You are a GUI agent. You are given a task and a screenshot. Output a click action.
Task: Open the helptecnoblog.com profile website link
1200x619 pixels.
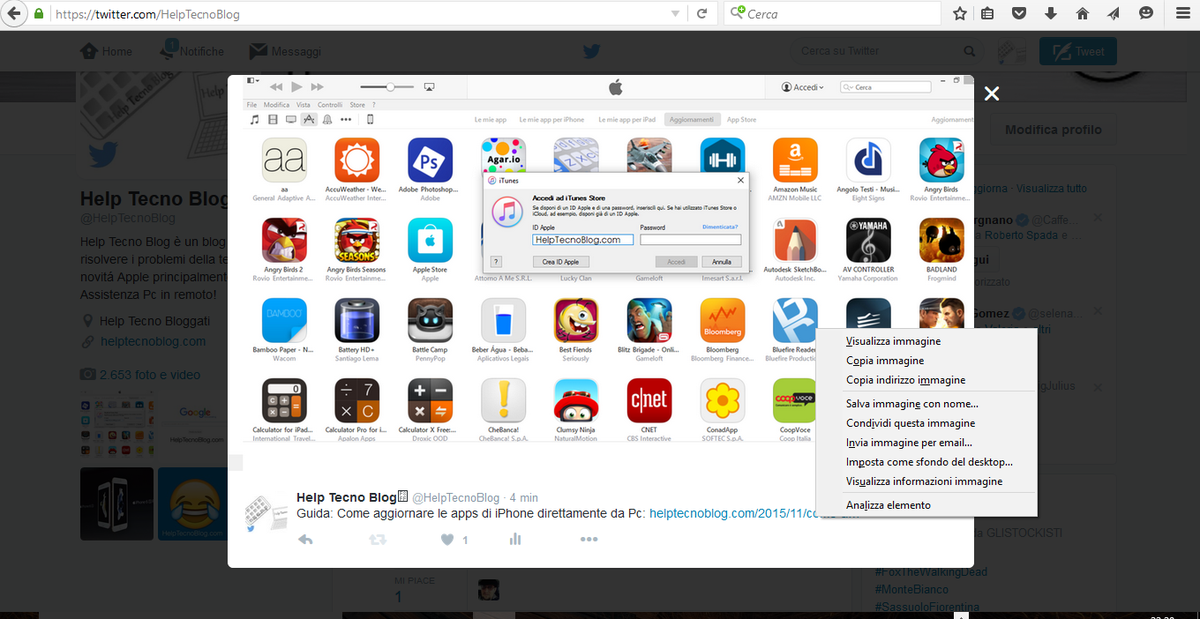click(x=153, y=341)
